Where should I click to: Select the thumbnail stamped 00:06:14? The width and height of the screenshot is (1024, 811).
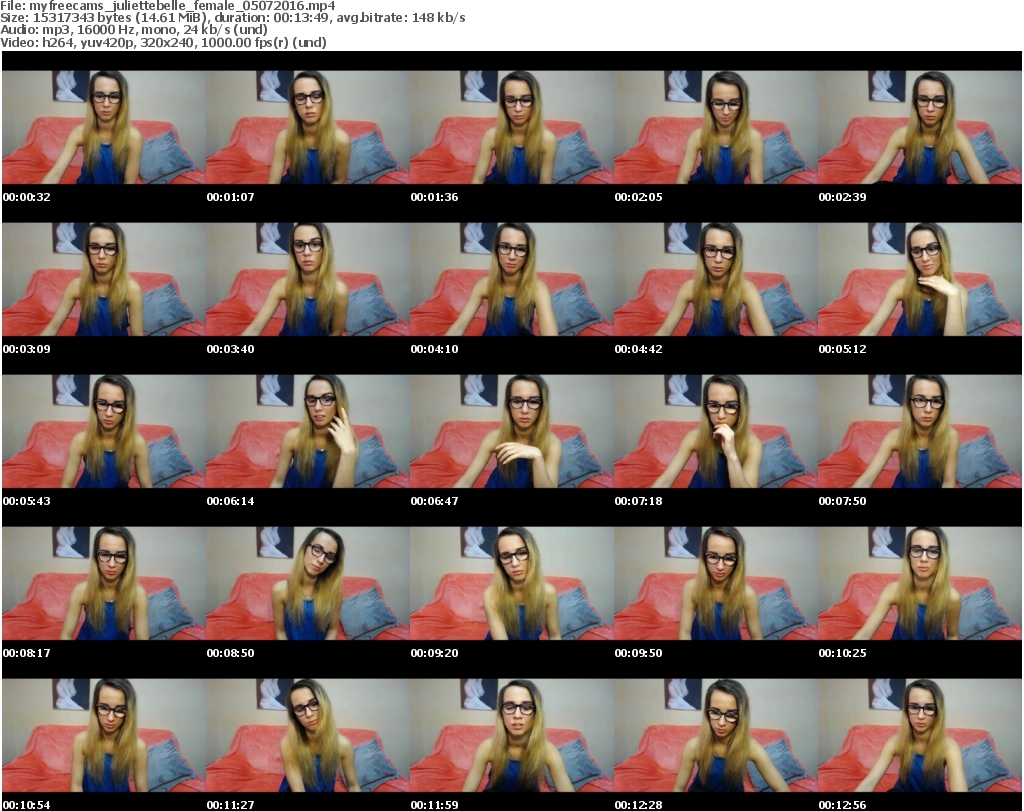(x=308, y=432)
